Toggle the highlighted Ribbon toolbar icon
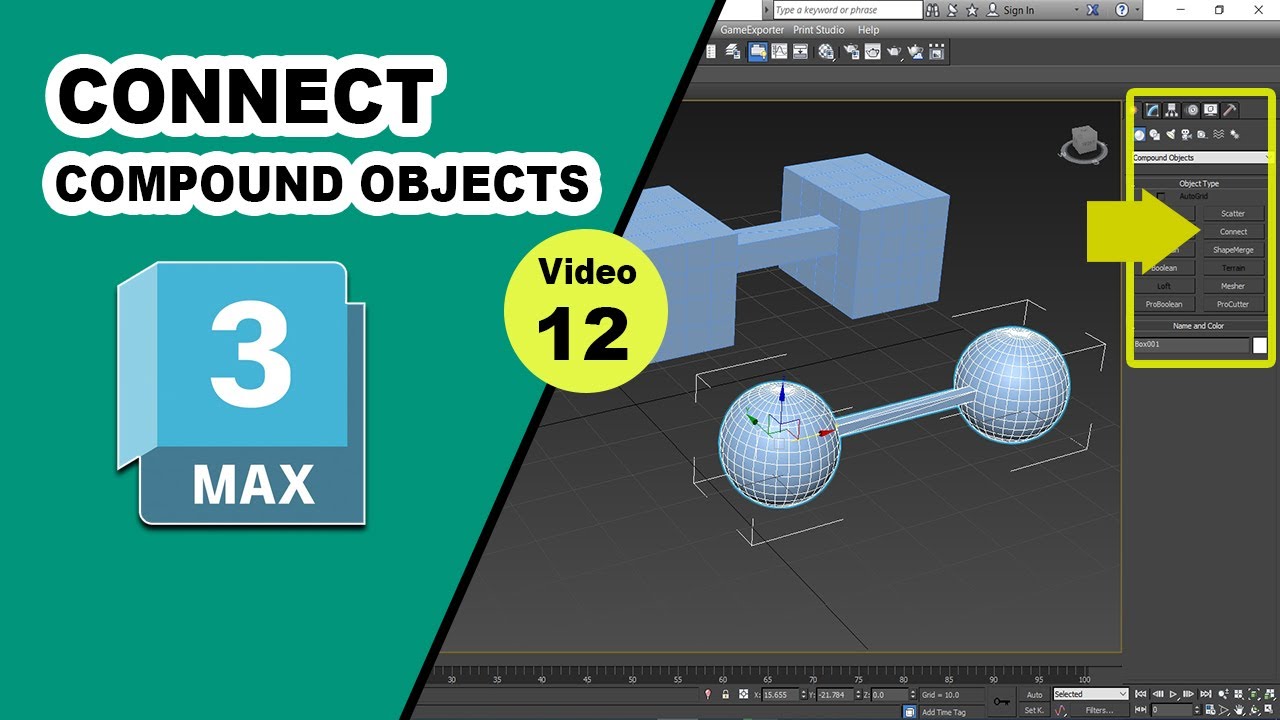This screenshot has height=720, width=1280. click(x=758, y=52)
